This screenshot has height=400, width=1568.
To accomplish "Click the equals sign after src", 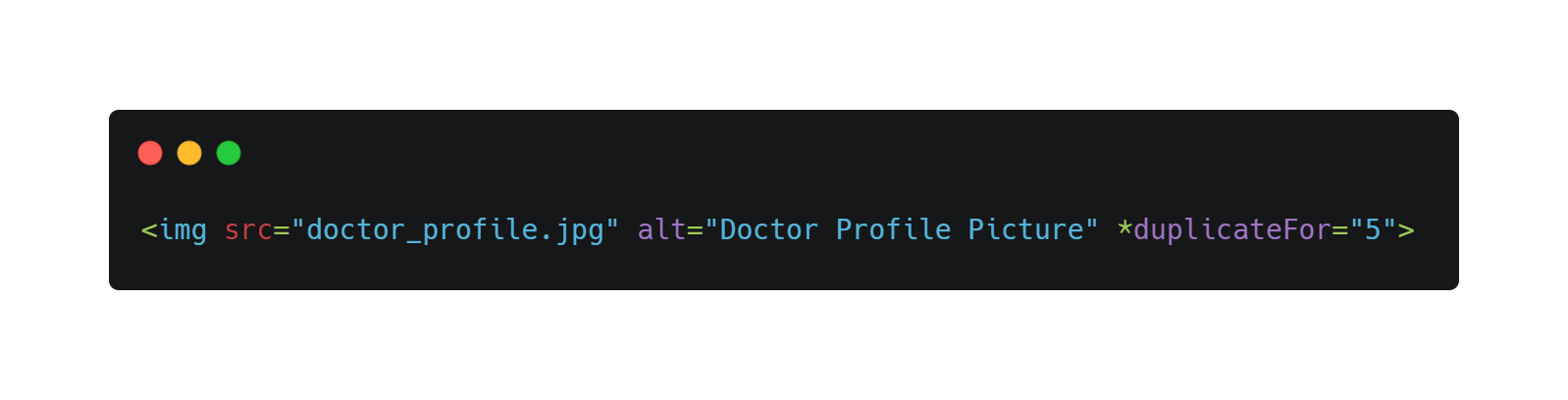I will (282, 230).
